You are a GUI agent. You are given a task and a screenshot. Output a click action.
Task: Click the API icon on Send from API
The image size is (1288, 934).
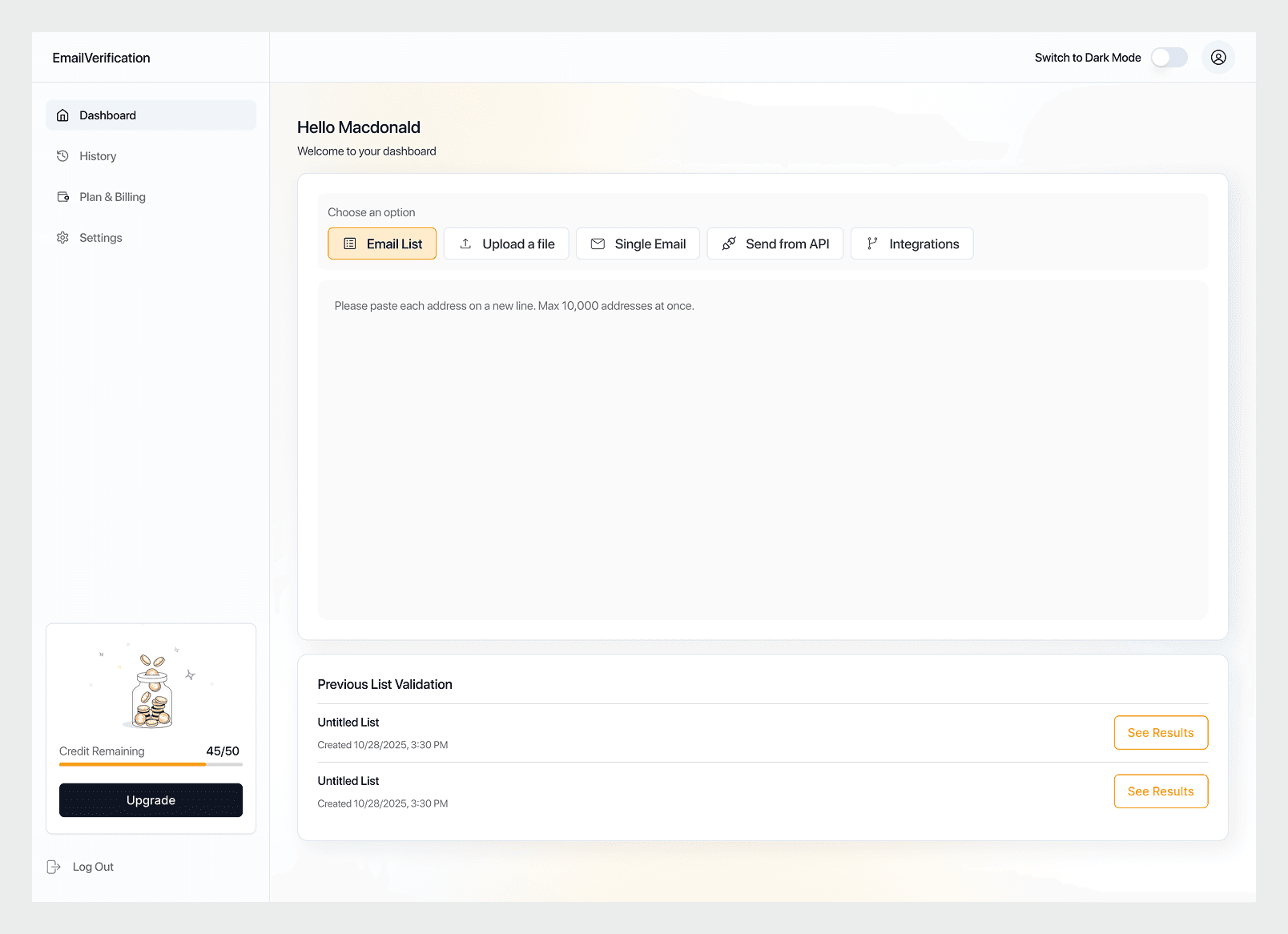tap(729, 244)
